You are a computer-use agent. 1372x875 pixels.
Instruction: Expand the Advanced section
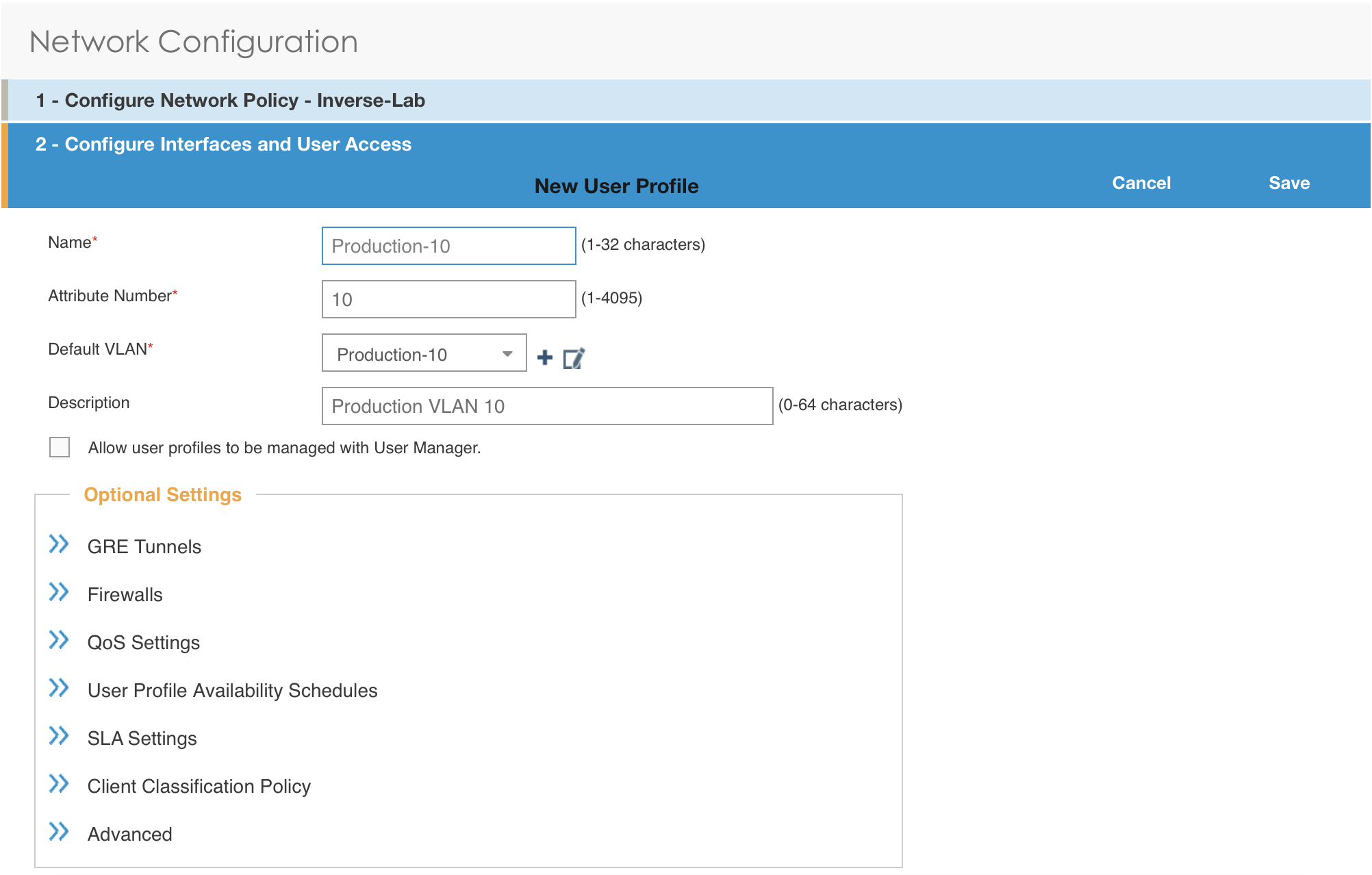(60, 832)
